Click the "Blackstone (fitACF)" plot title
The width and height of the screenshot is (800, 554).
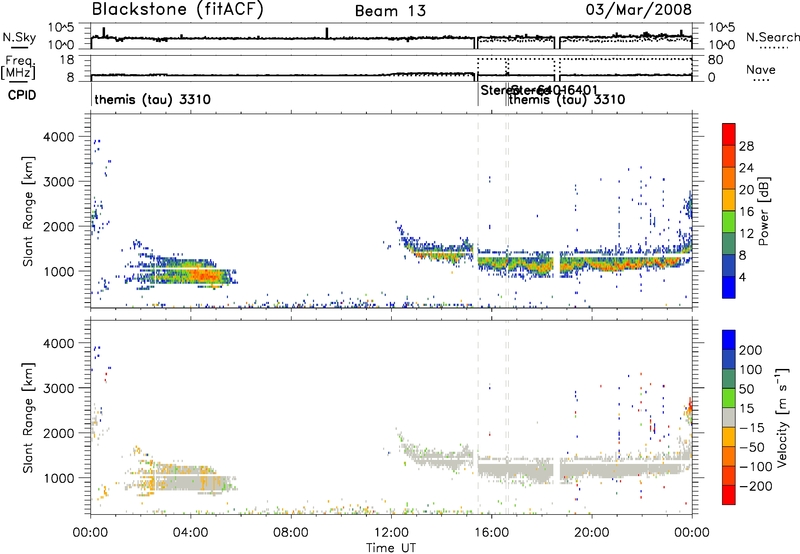point(178,9)
